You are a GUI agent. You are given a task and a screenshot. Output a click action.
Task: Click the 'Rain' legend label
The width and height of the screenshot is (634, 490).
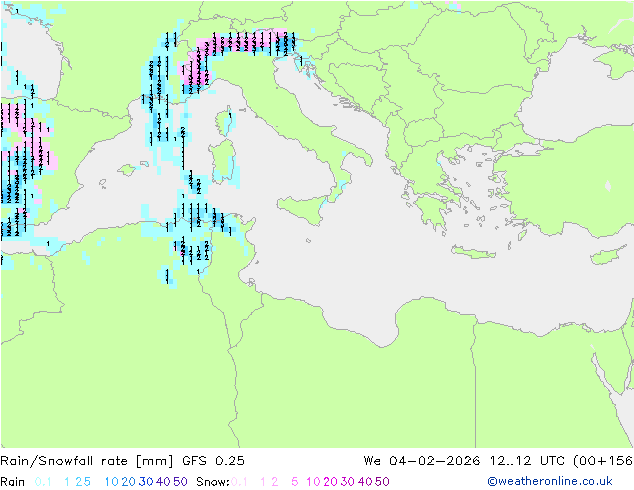[x=13, y=482]
